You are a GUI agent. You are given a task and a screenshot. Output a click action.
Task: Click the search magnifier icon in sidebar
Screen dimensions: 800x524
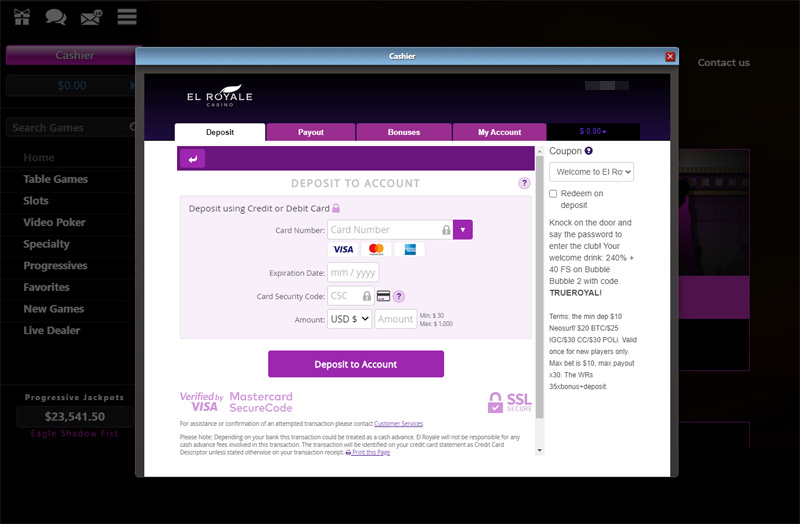pos(133,127)
